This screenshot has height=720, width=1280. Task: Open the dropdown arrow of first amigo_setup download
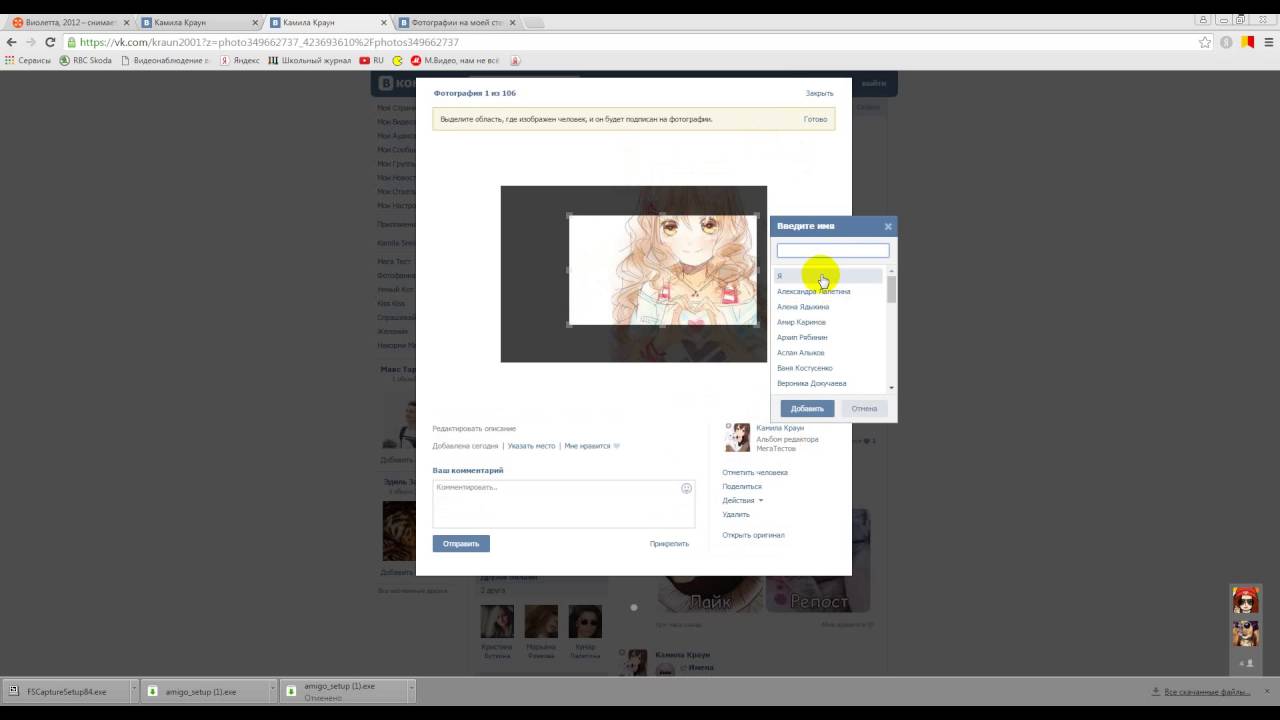coord(272,691)
